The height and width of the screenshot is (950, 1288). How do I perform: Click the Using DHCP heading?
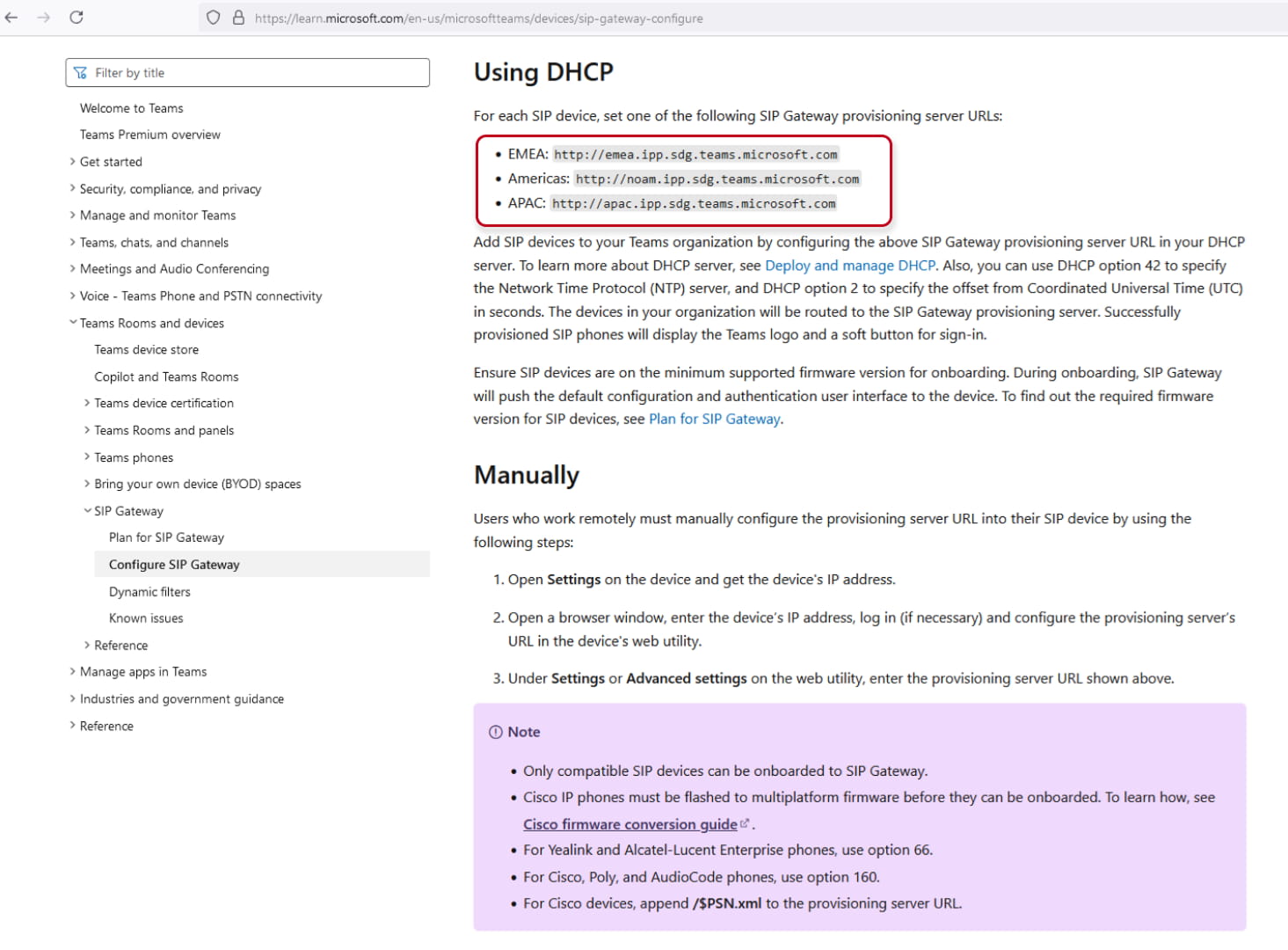(x=543, y=72)
